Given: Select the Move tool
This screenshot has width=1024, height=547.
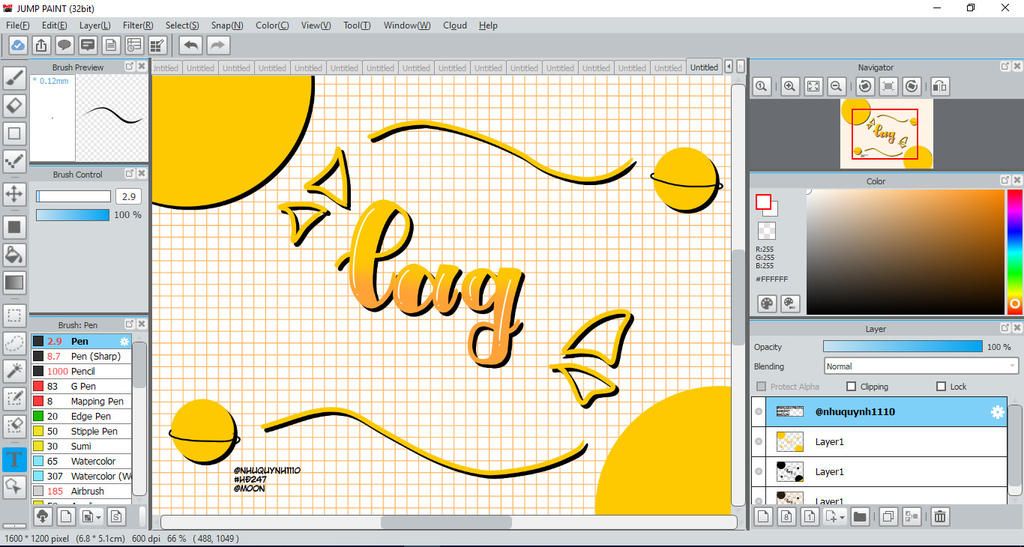Looking at the screenshot, I should [x=14, y=194].
